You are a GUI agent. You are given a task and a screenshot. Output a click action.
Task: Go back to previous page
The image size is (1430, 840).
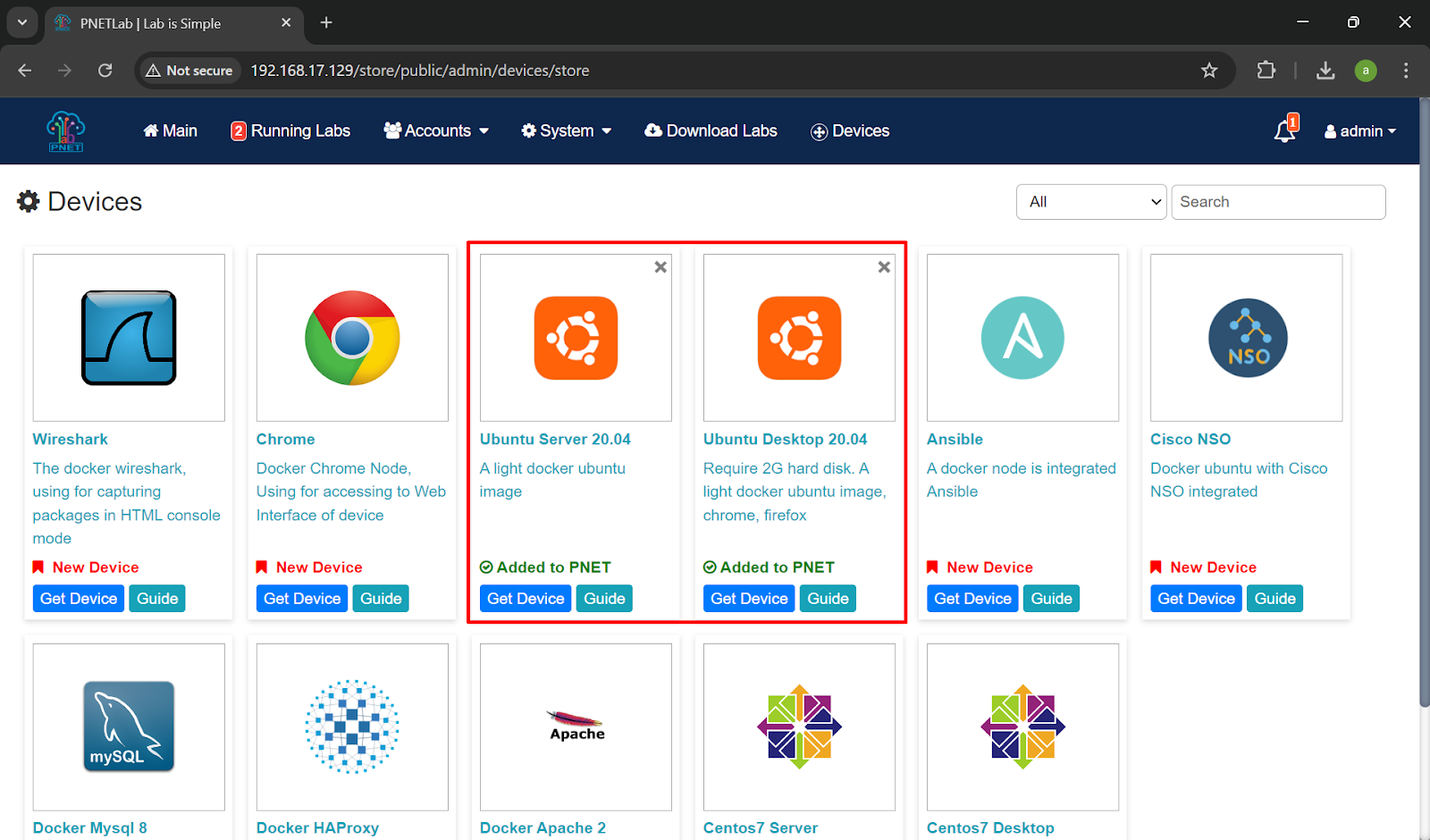(x=25, y=71)
